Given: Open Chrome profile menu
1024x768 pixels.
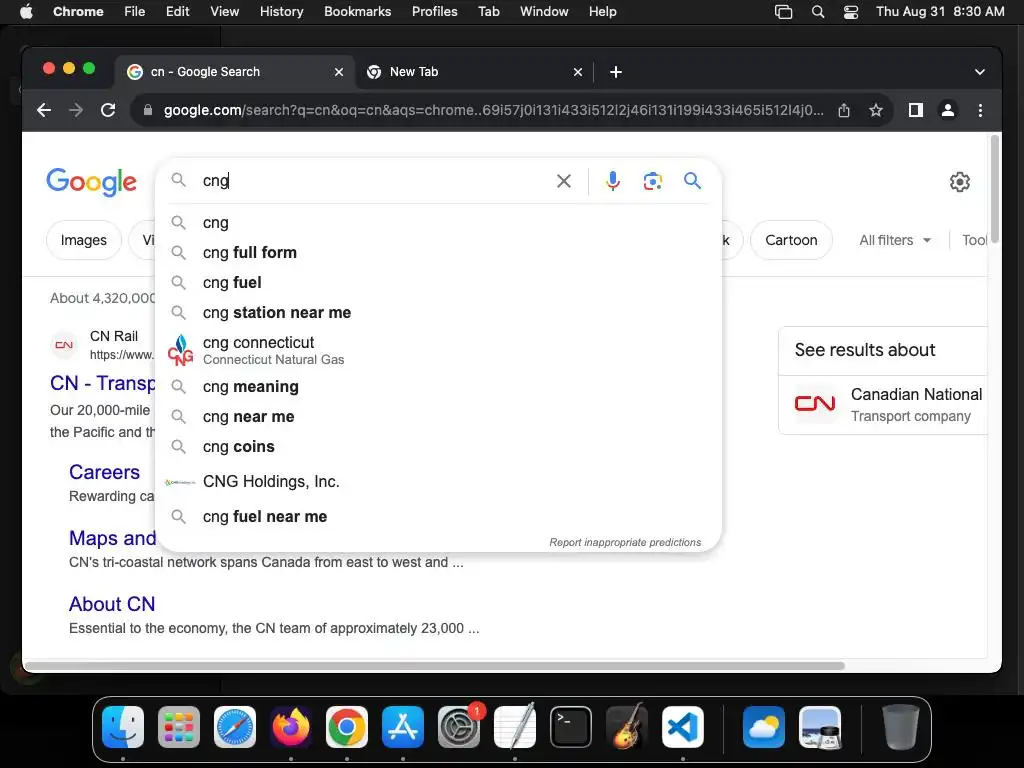Looking at the screenshot, I should tap(948, 110).
